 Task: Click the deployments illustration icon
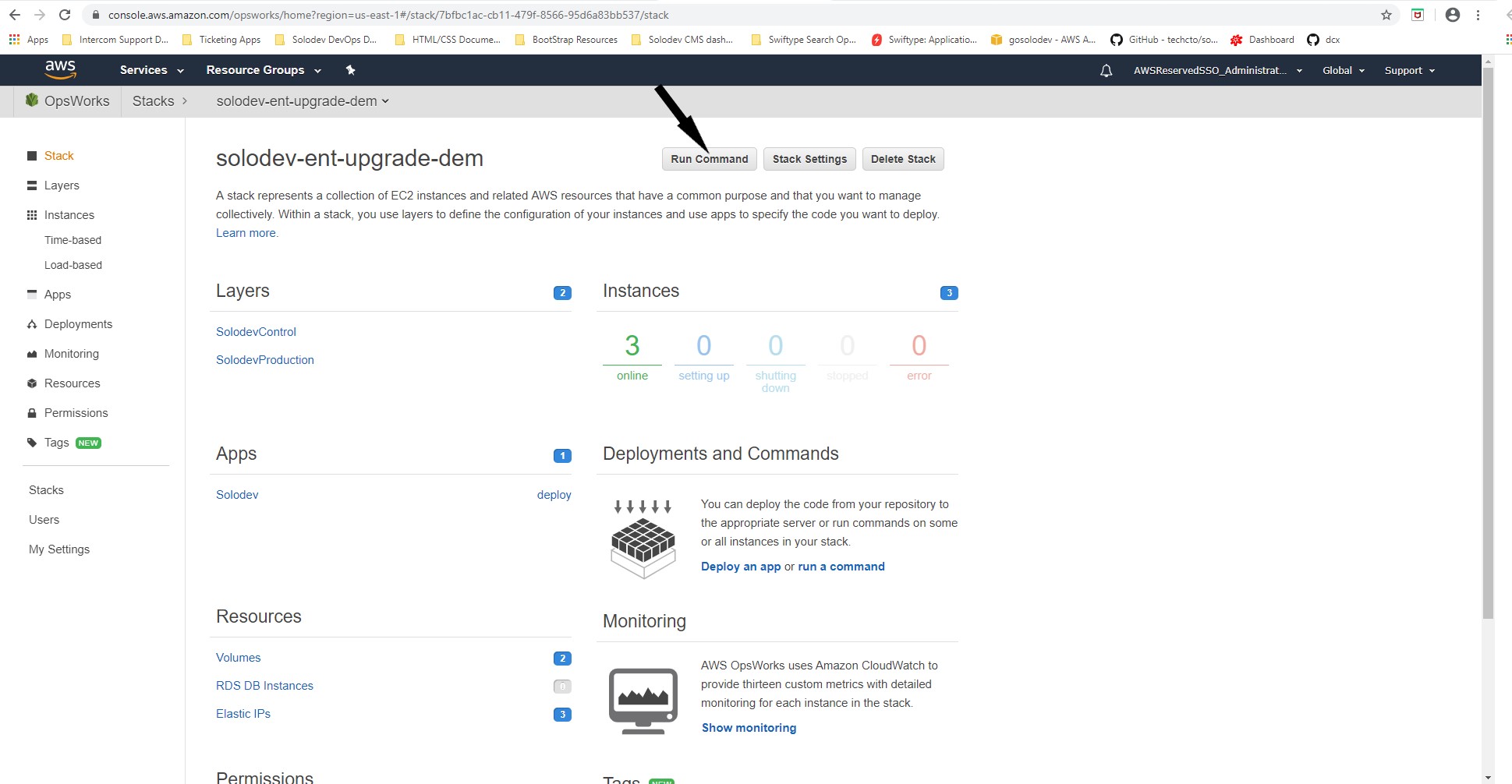[643, 539]
